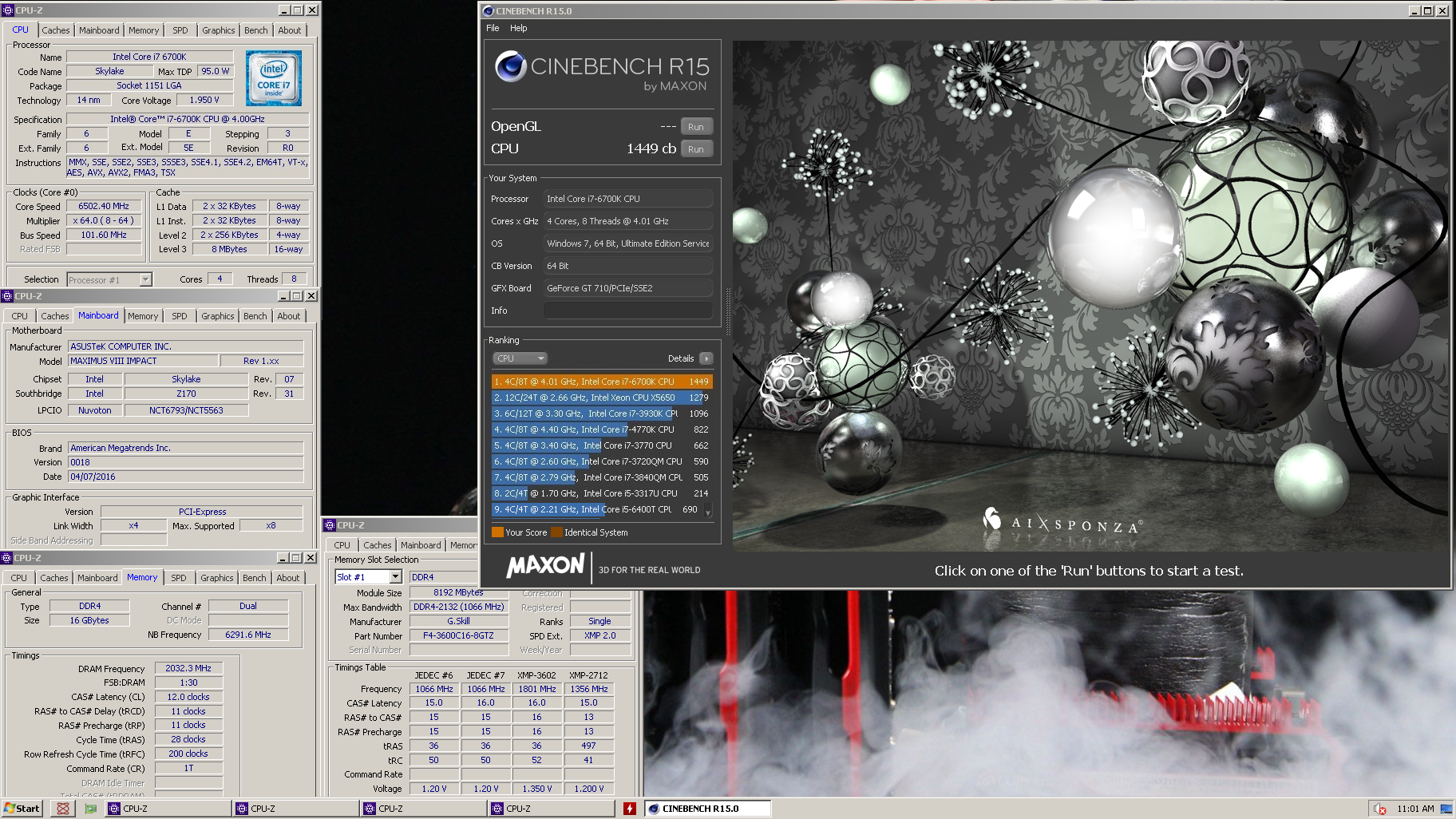Select ranking row 5 Core i7-3770
Image resolution: width=1456 pixels, height=819 pixels.
pos(602,445)
